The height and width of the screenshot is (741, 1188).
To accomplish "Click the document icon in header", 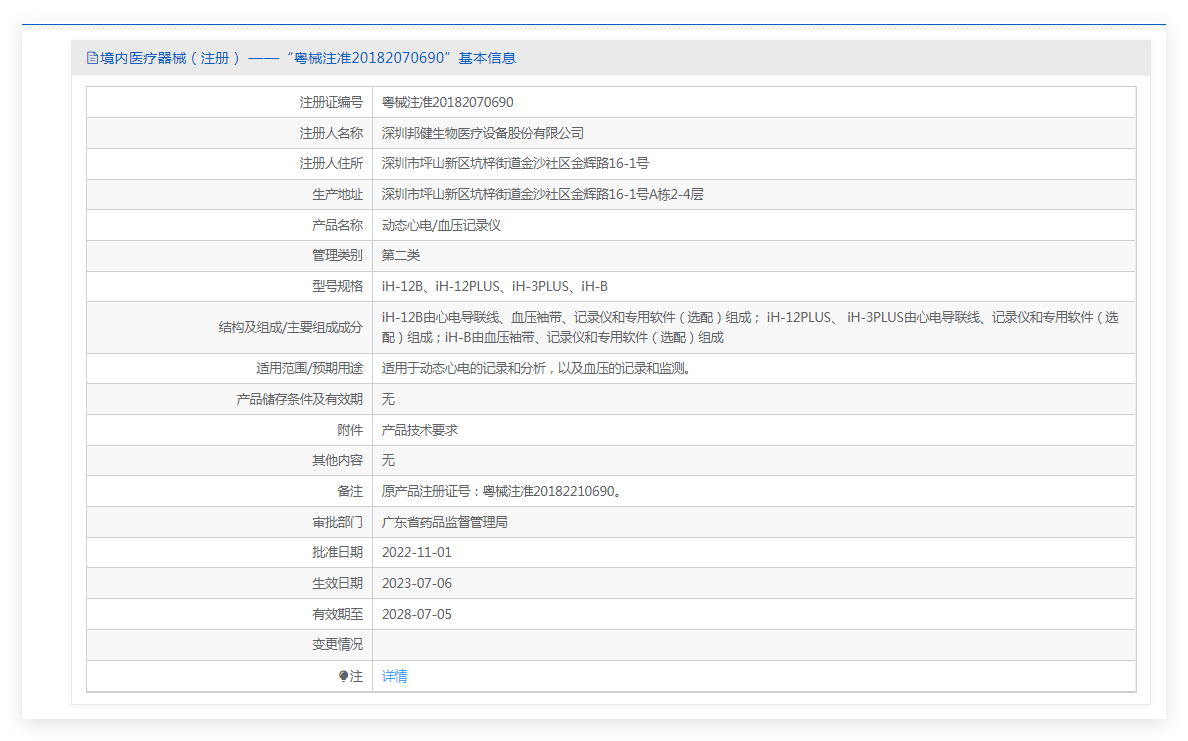I will (x=92, y=58).
